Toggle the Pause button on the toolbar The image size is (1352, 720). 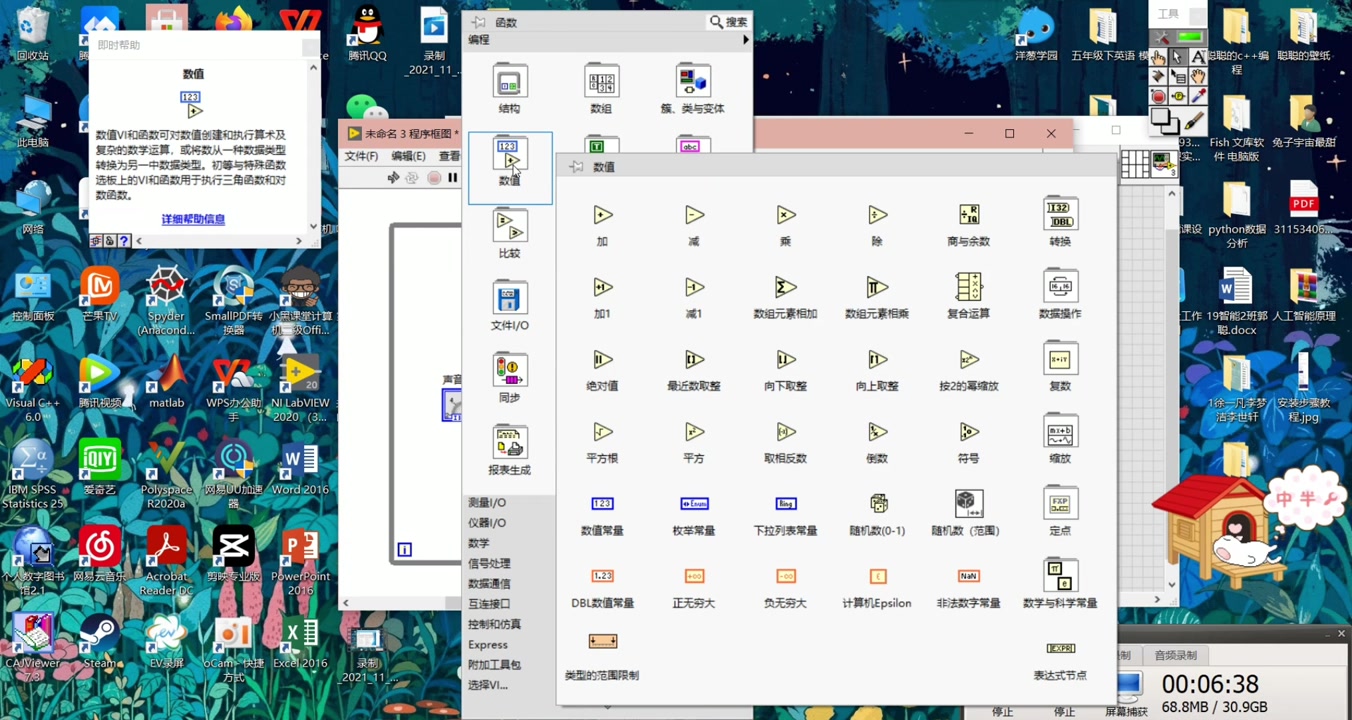tap(451, 177)
